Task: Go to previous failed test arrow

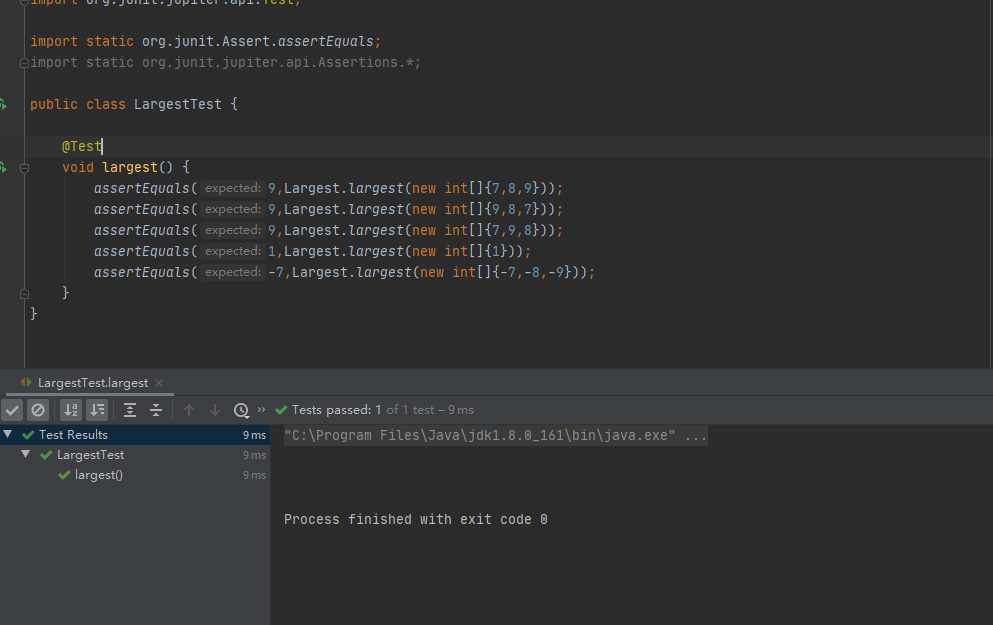Action: pos(189,410)
